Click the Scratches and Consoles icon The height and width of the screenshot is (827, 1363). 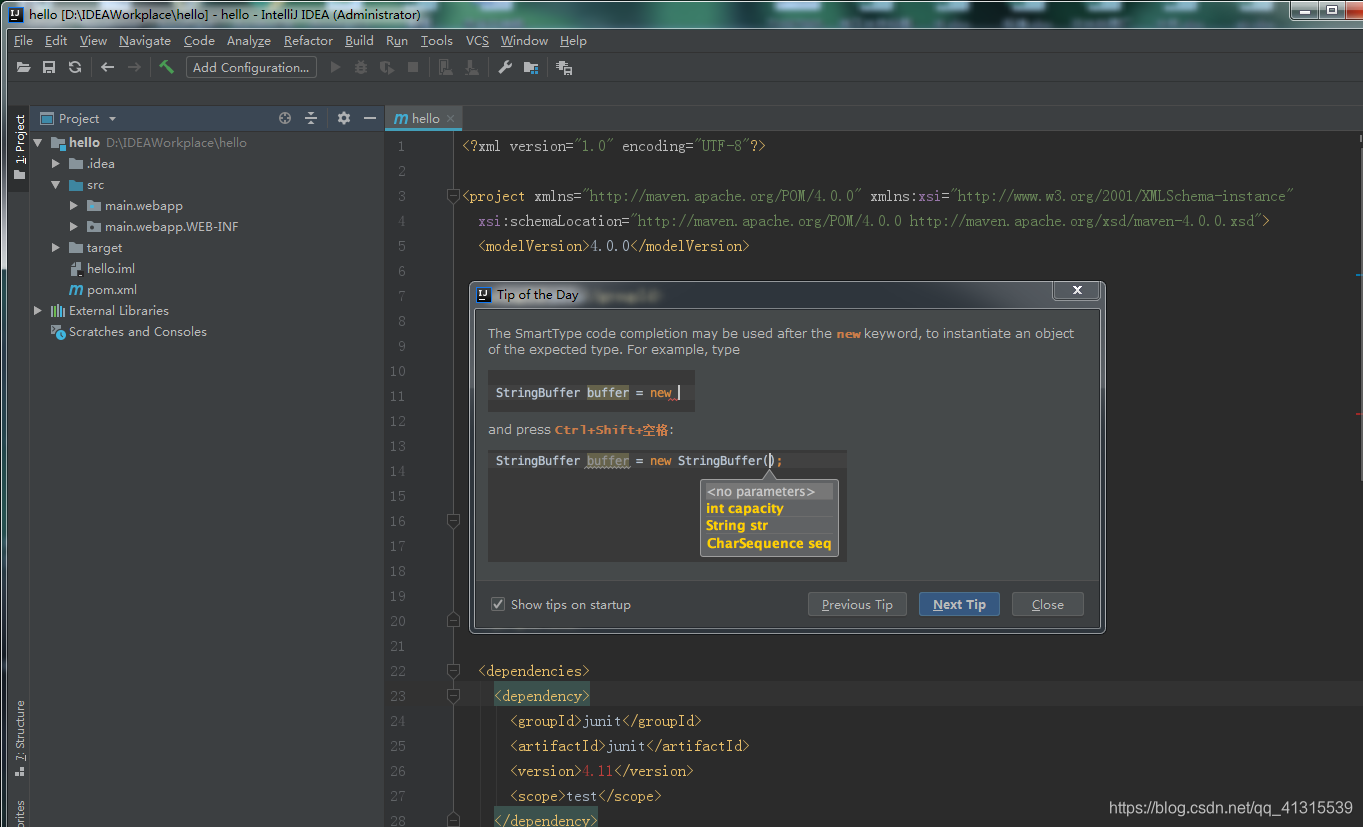[x=58, y=332]
